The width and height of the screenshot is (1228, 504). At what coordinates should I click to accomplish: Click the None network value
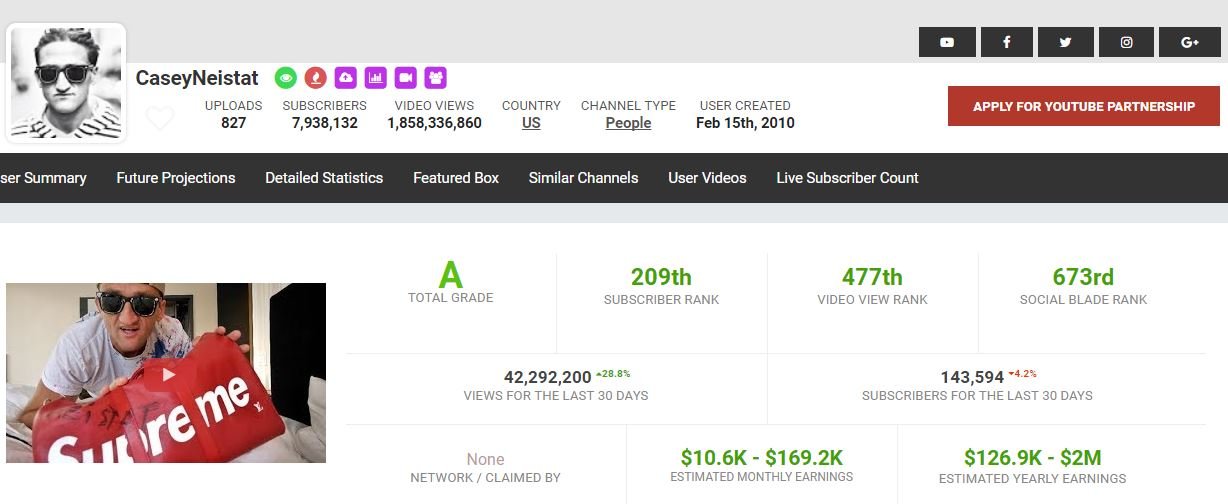click(x=485, y=460)
